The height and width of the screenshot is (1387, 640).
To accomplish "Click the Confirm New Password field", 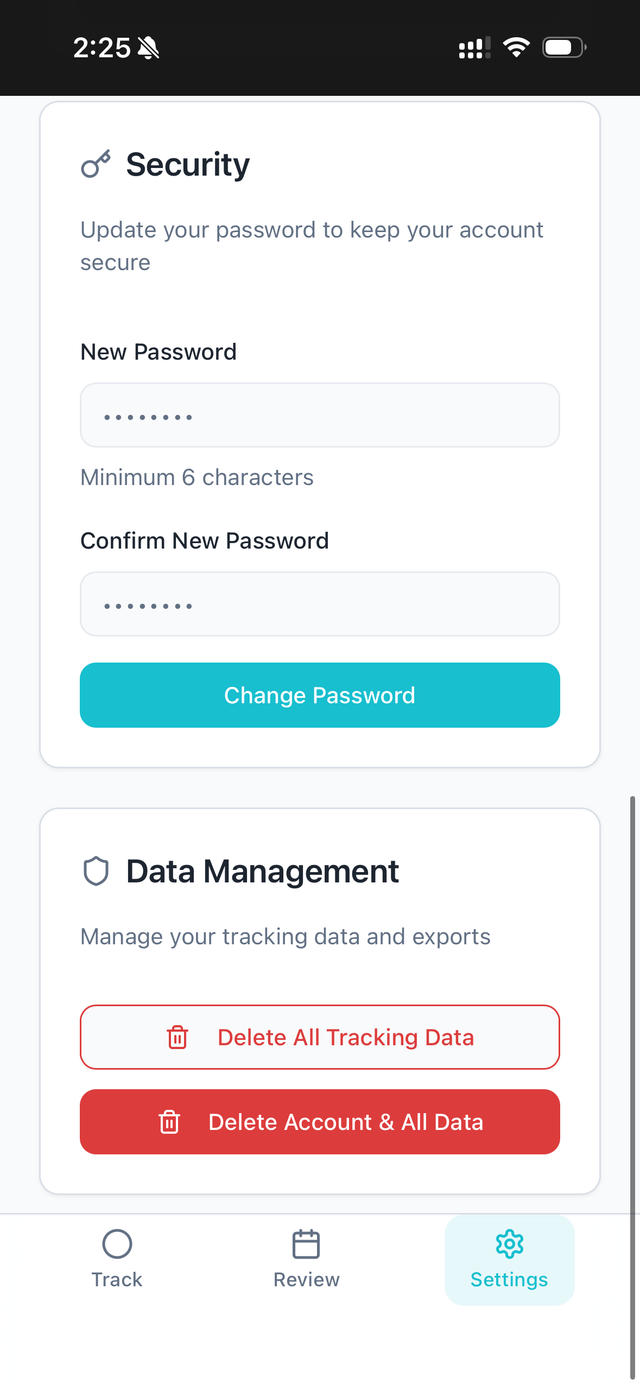I will 320,603.
